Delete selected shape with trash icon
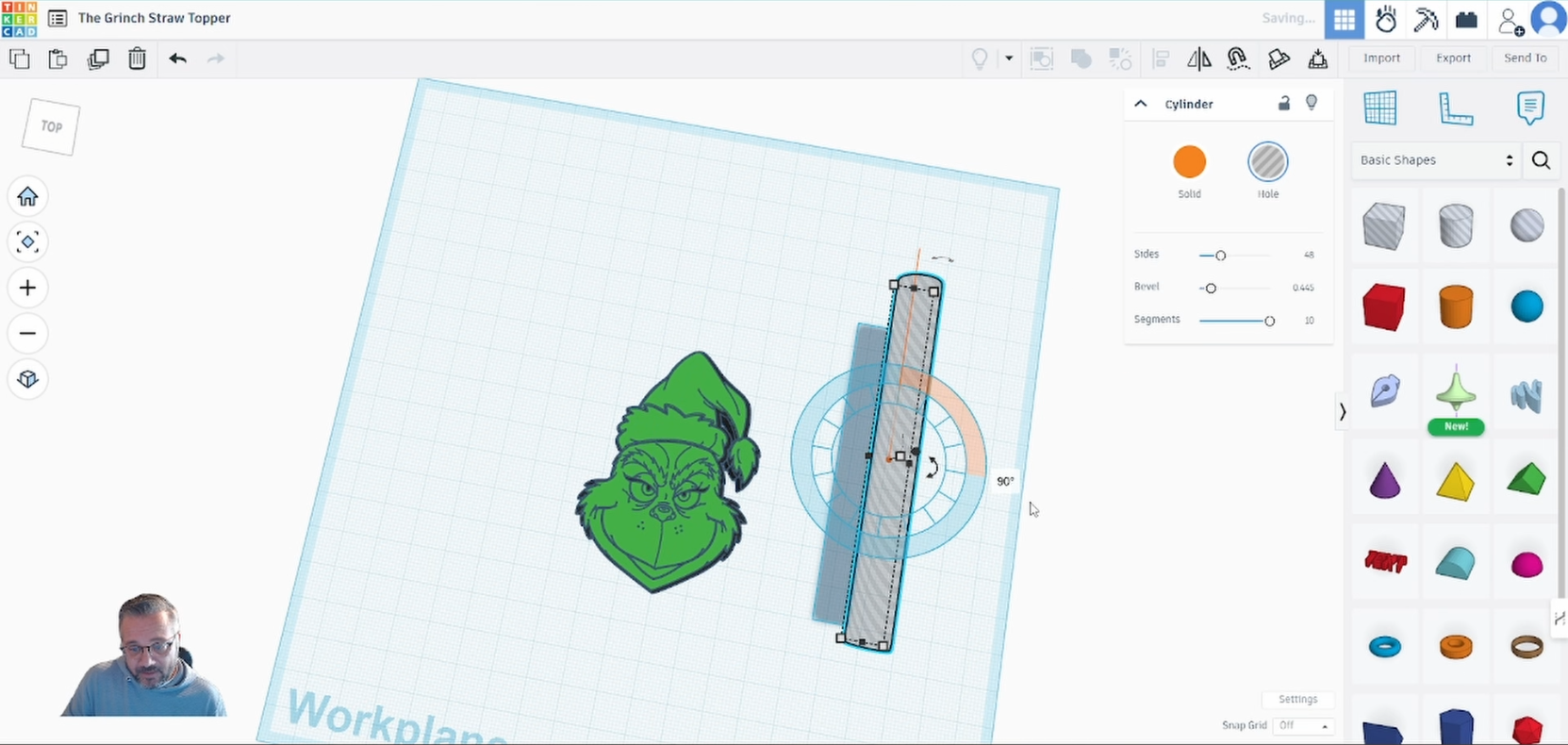The width and height of the screenshot is (1568, 745). point(138,58)
